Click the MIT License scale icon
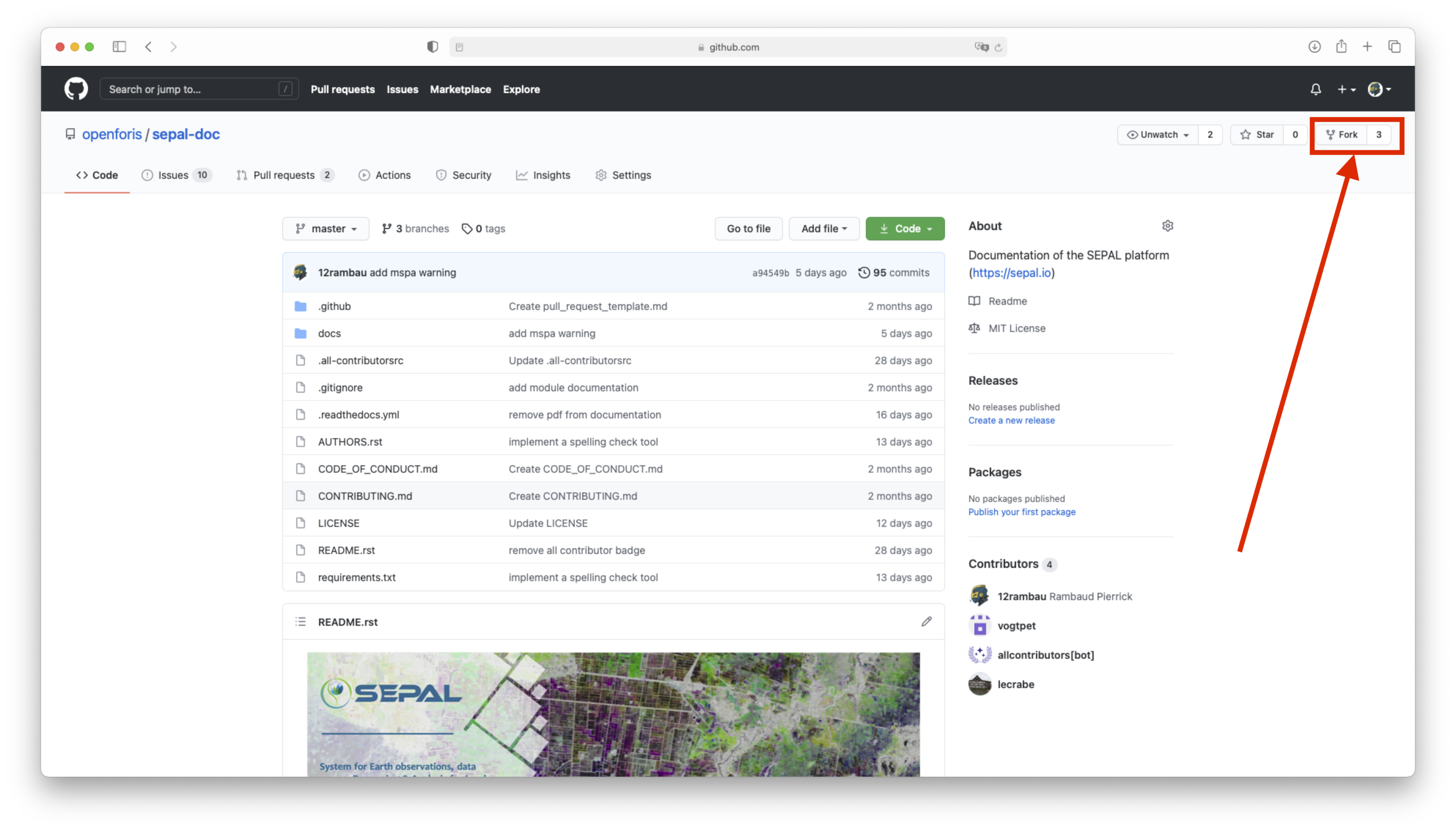The image size is (1456, 831). tap(975, 328)
